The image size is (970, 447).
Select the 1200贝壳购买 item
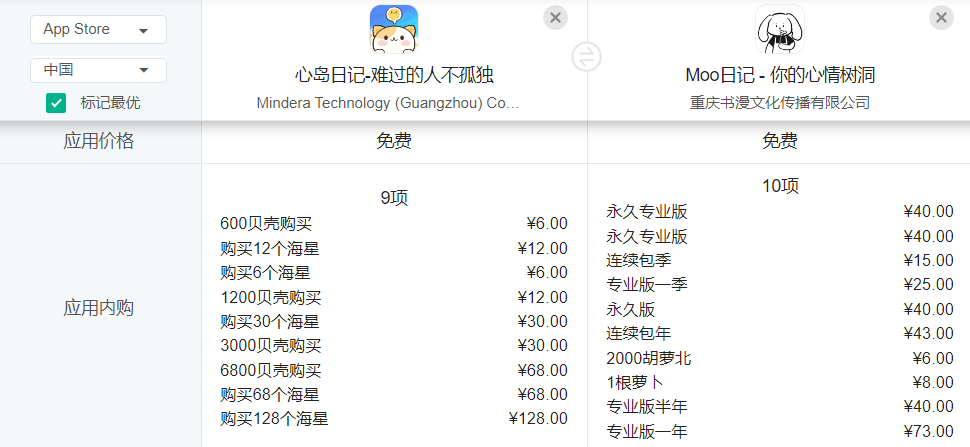pyautogui.click(x=271, y=297)
